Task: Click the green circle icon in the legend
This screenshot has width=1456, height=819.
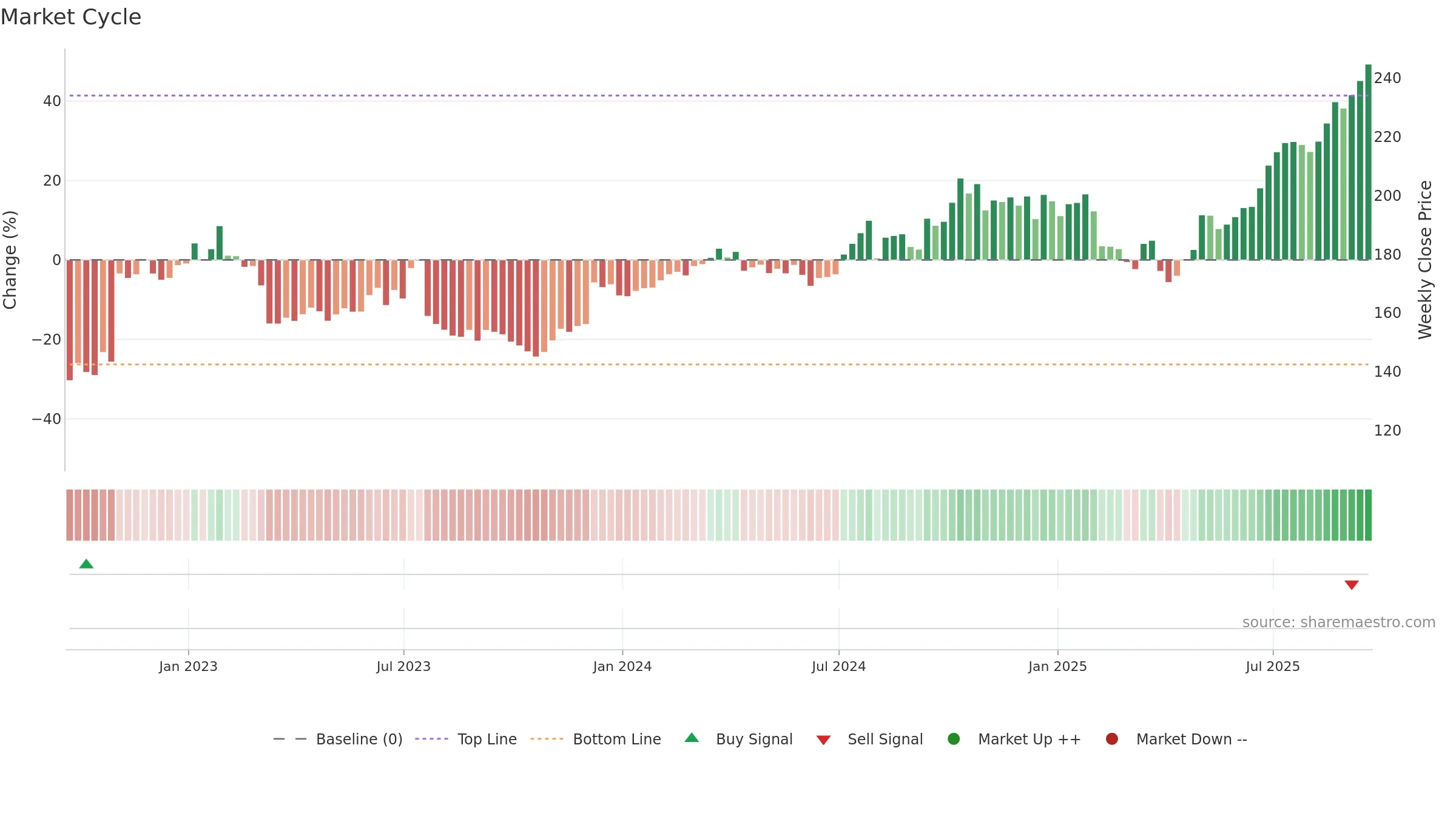Action: click(x=954, y=739)
